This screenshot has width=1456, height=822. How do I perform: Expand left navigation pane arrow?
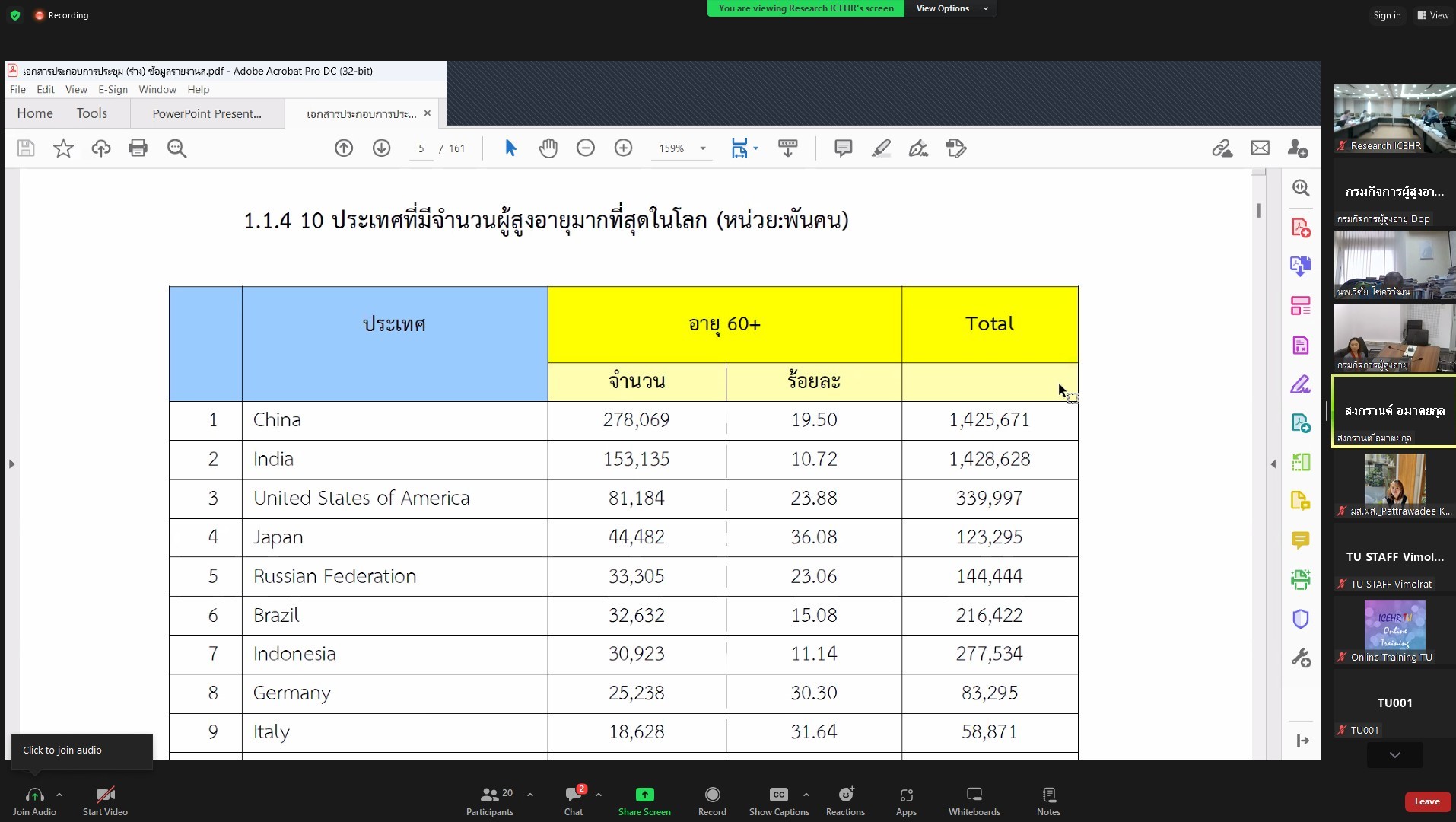click(11, 464)
